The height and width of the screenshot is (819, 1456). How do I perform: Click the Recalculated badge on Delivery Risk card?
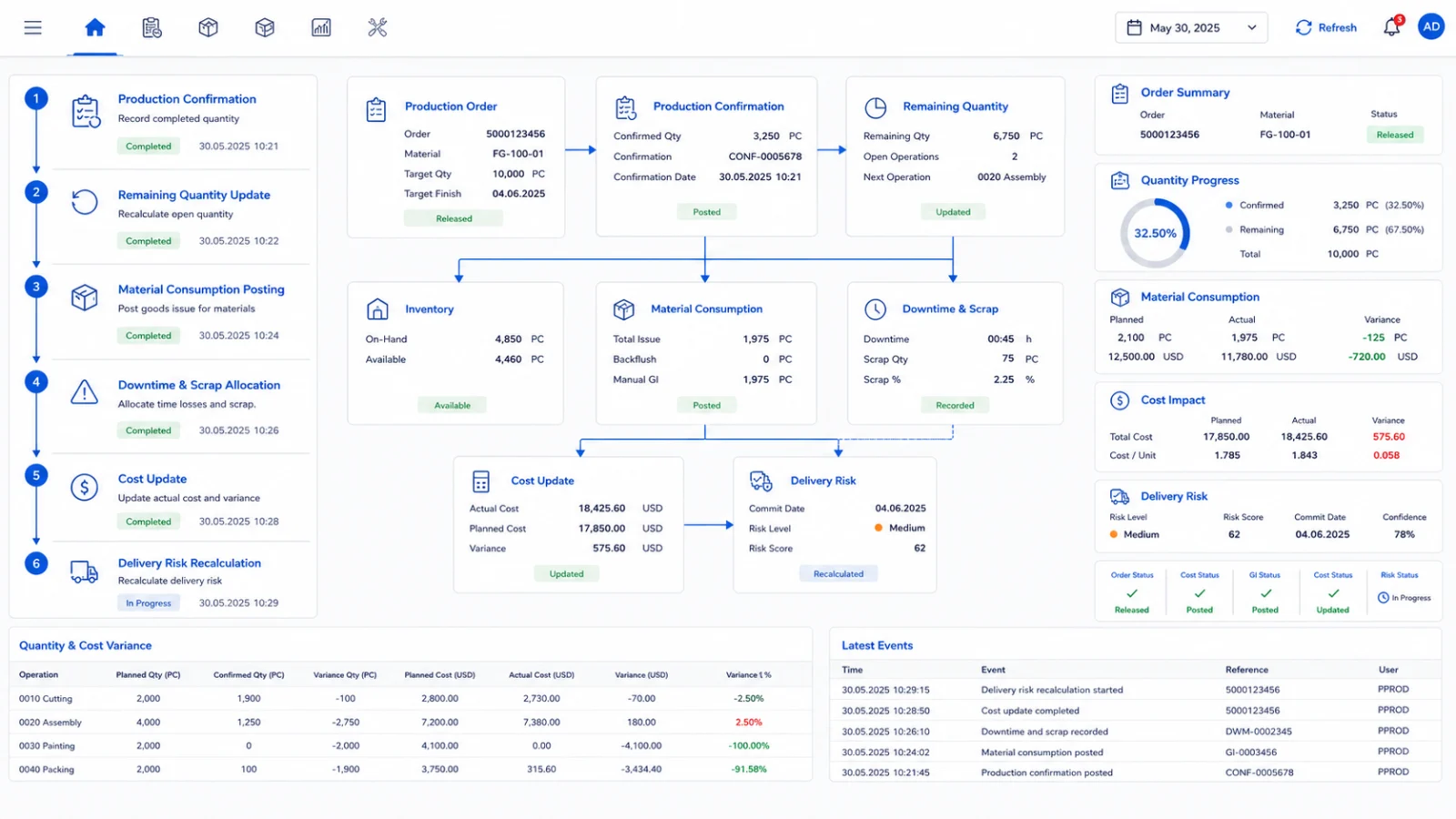[838, 574]
